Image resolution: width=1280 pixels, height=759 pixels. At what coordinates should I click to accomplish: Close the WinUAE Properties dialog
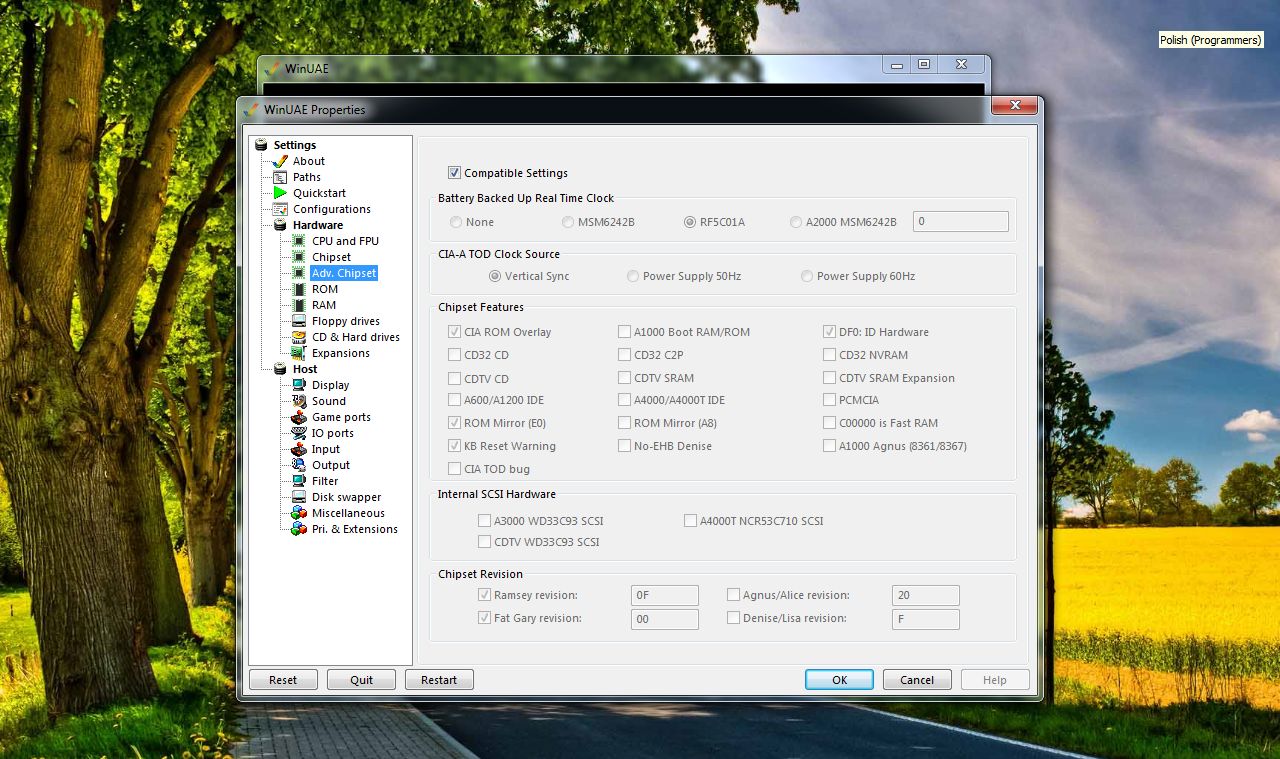pyautogui.click(x=1015, y=105)
